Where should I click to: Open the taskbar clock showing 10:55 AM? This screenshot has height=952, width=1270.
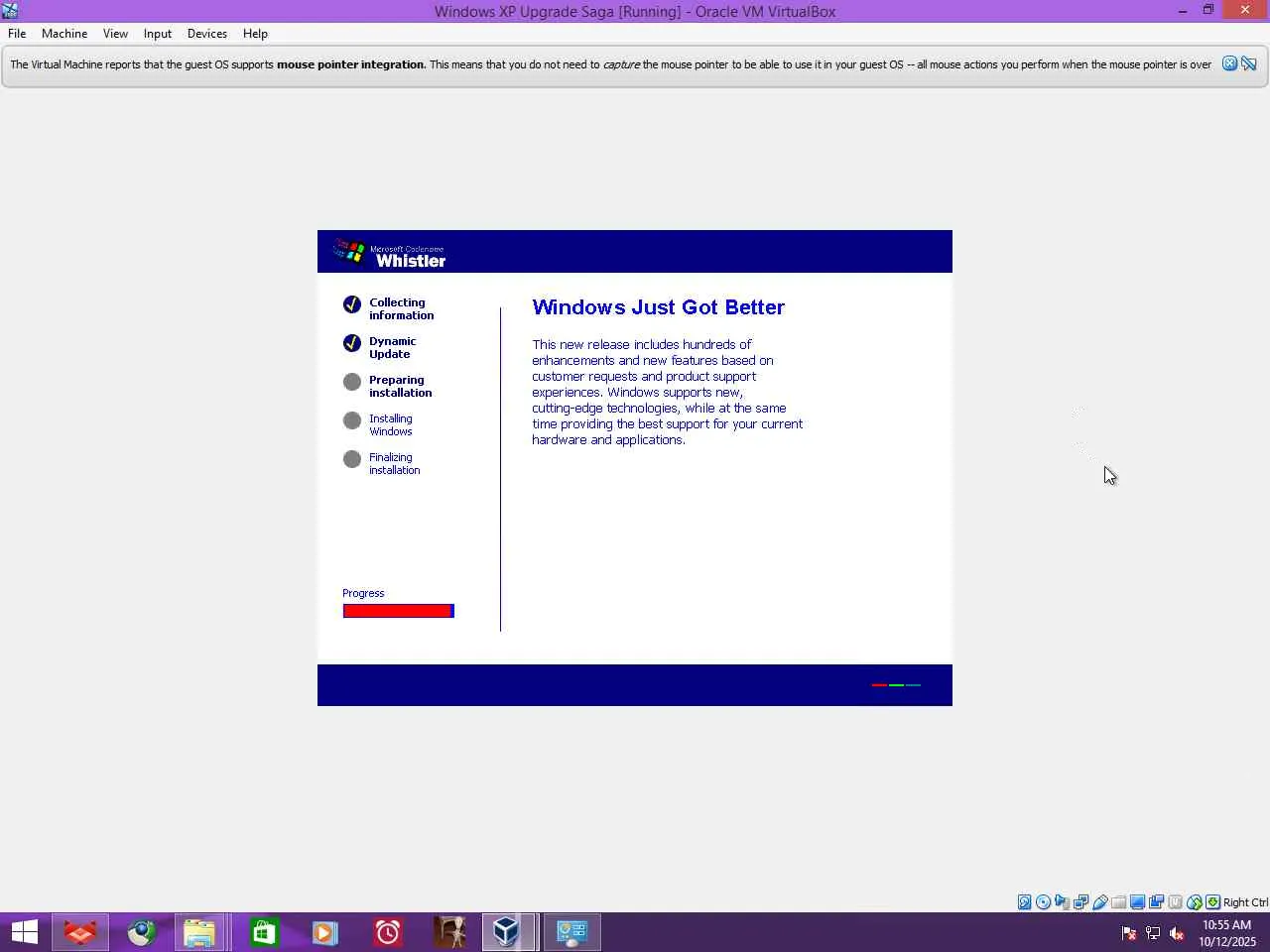pos(1227,933)
